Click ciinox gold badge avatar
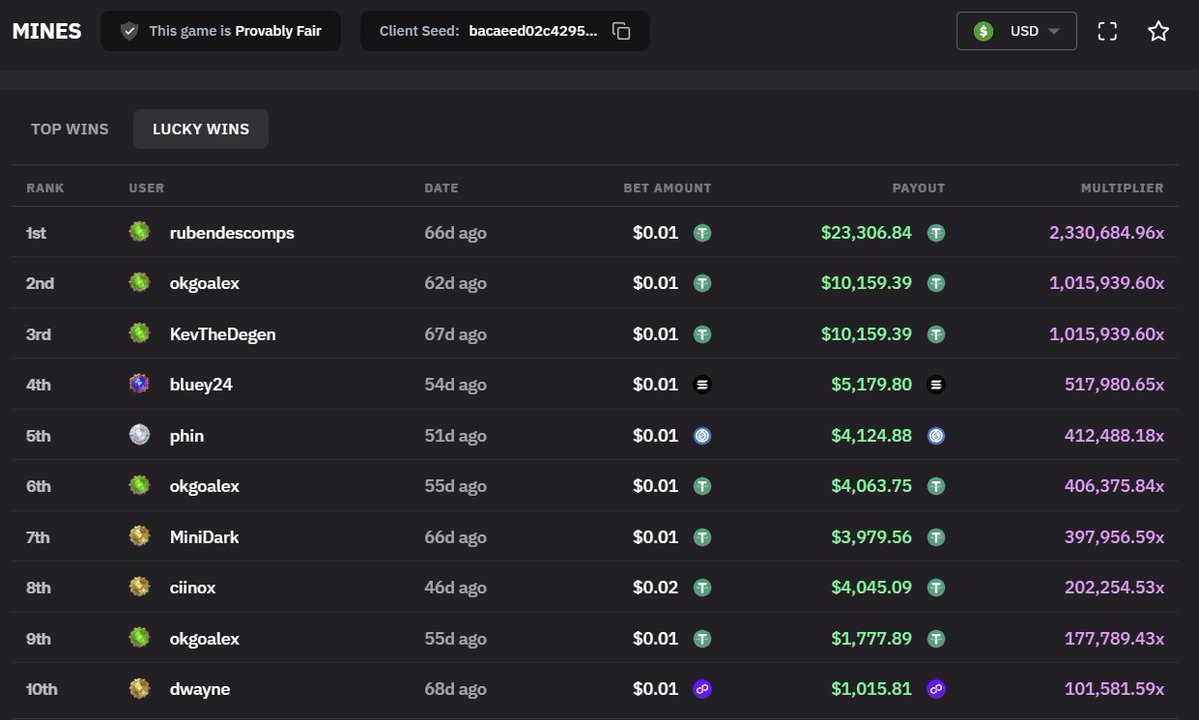Viewport: 1199px width, 720px height. coord(139,587)
